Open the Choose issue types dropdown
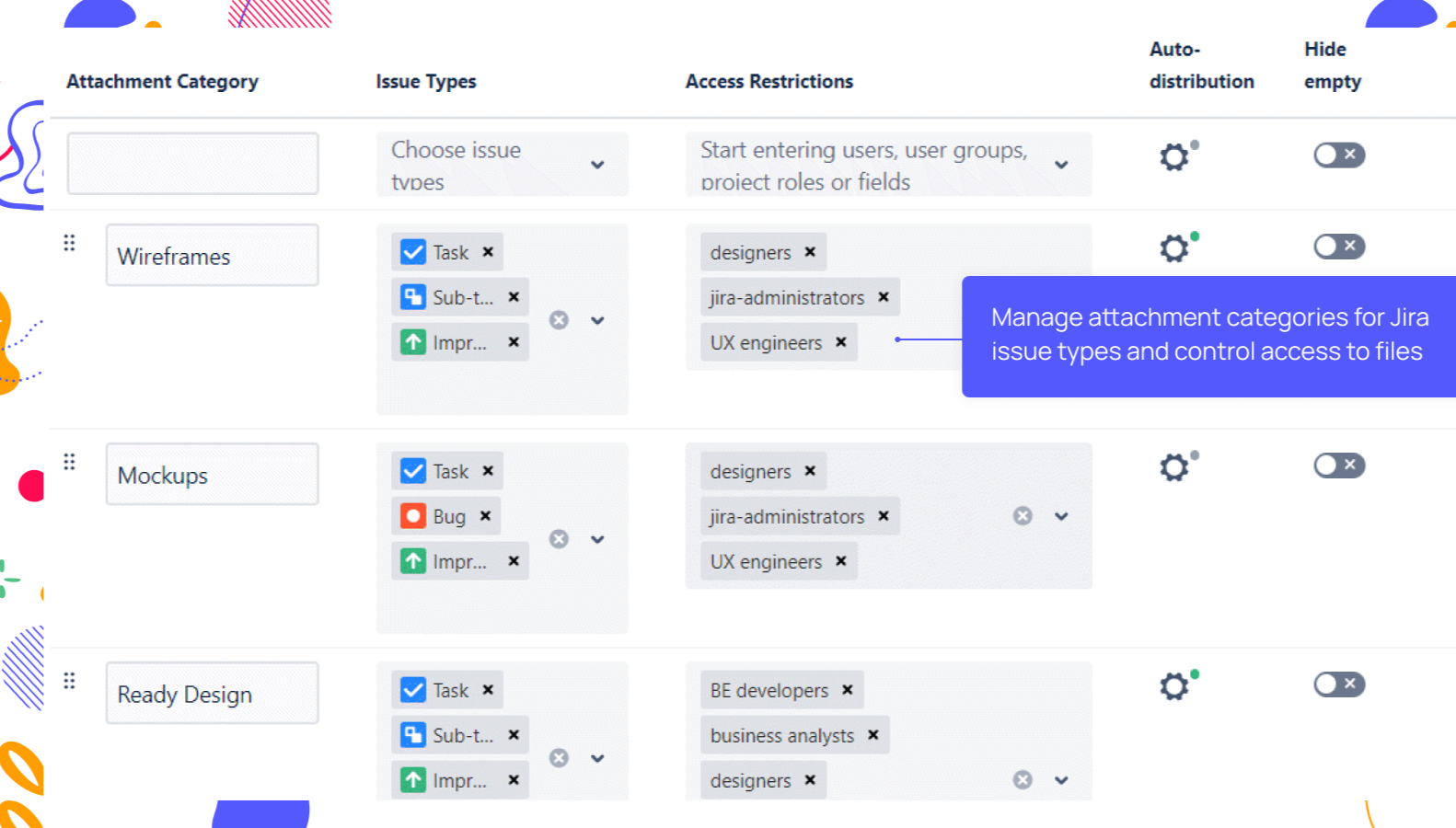This screenshot has height=828, width=1456. pos(503,165)
